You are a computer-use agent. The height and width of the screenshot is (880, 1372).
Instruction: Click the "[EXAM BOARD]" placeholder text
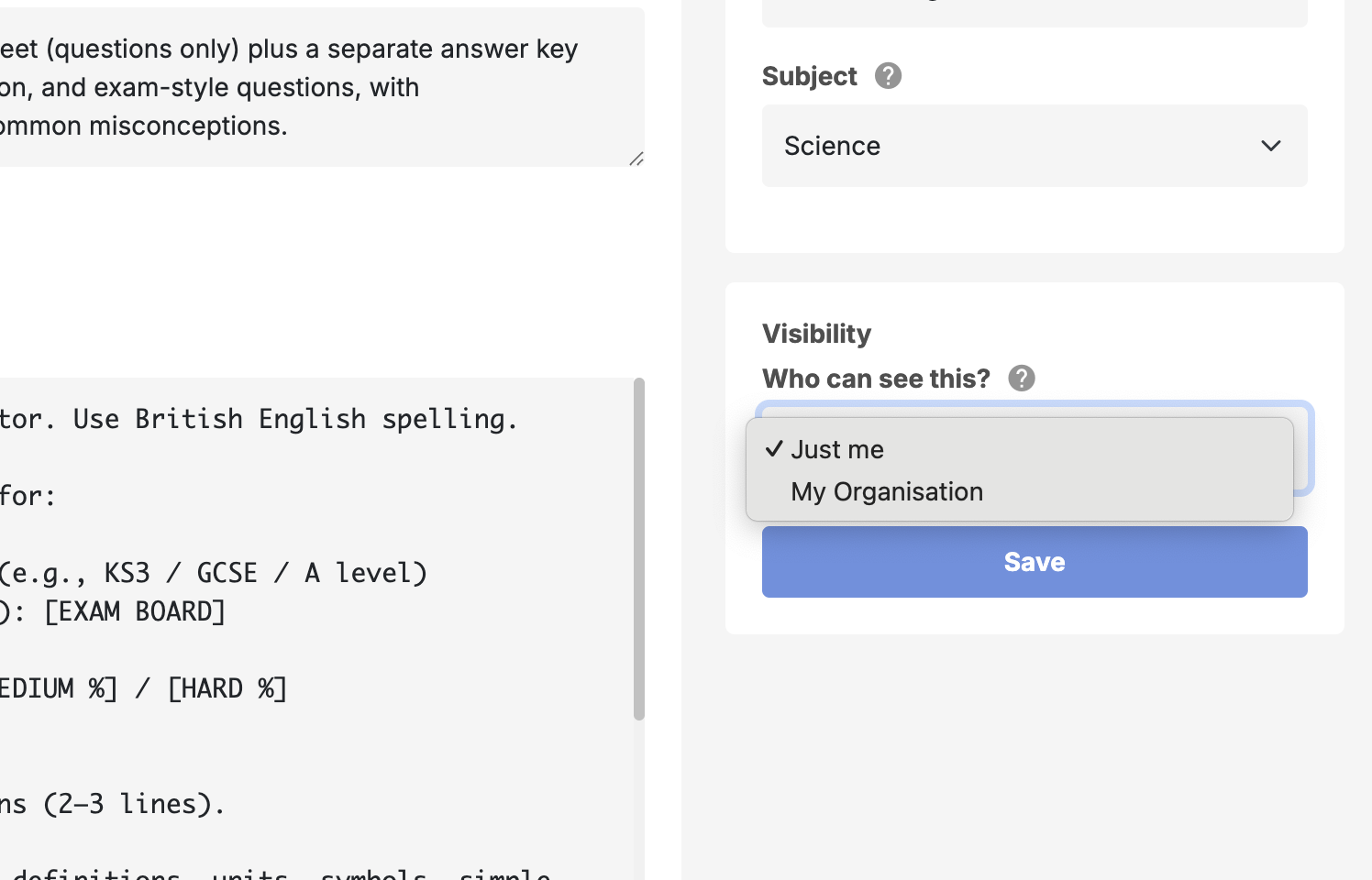point(135,611)
